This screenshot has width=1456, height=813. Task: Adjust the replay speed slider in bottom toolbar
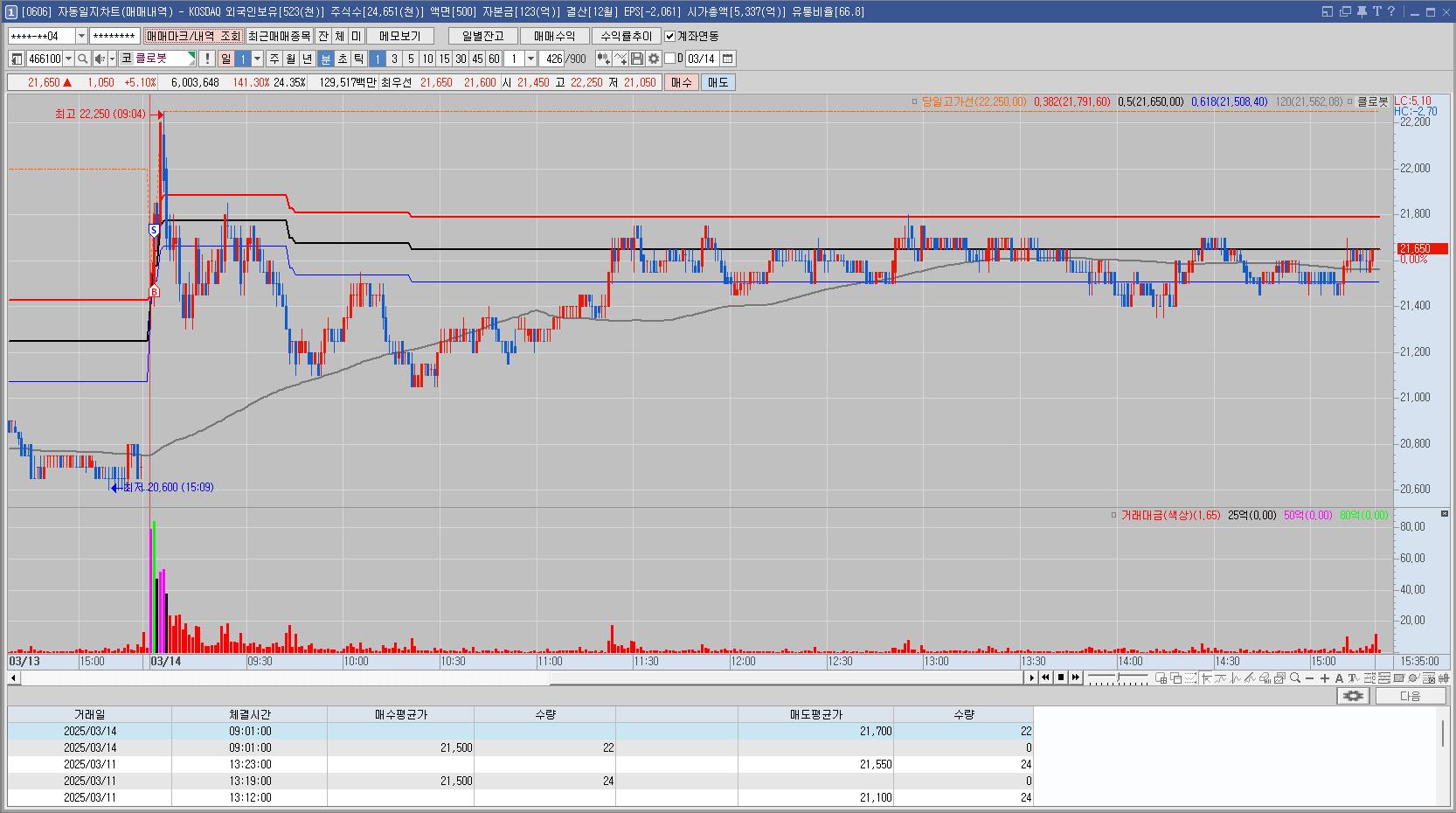pos(1119,677)
